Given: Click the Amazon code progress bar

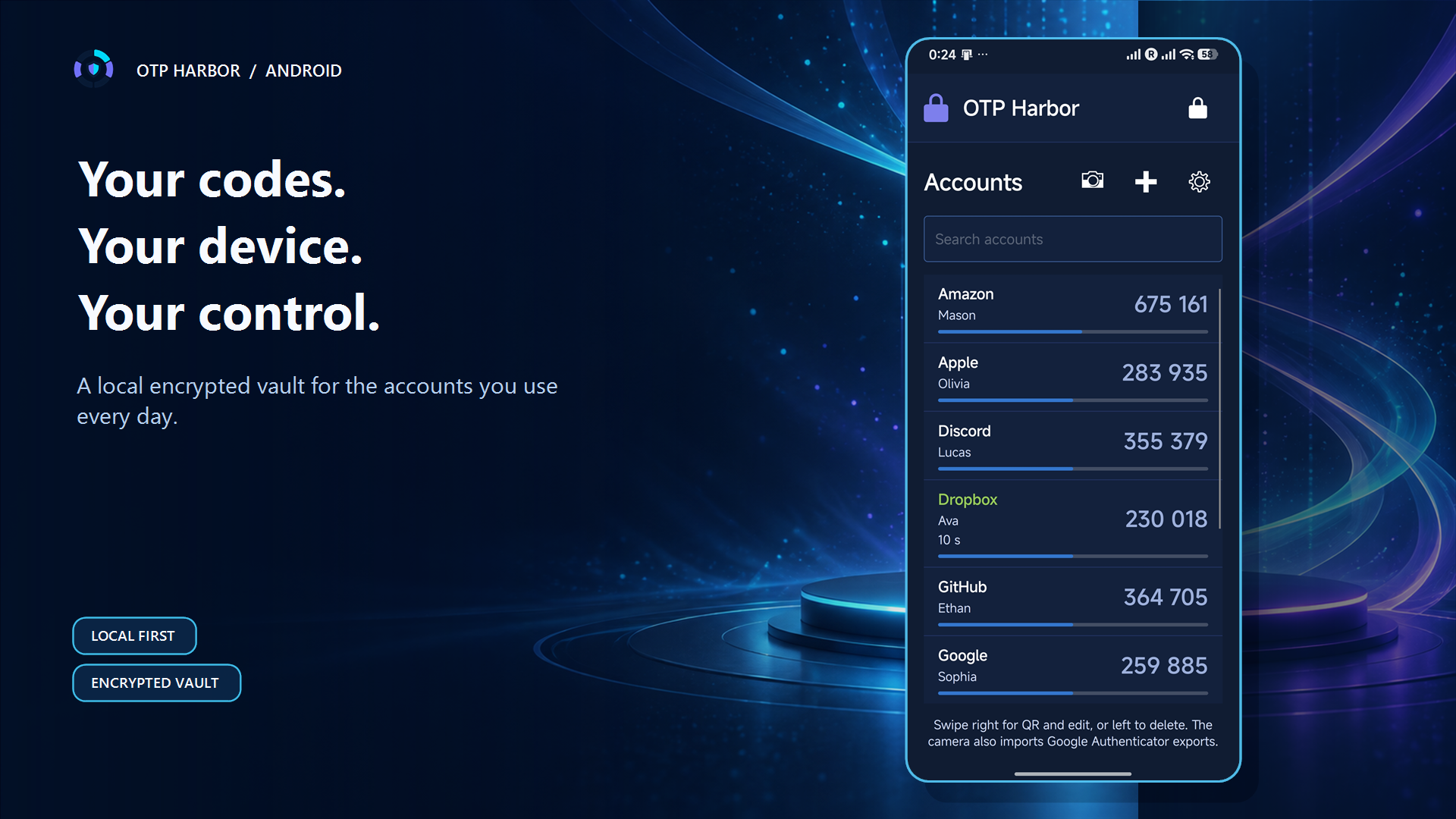Looking at the screenshot, I should [1072, 331].
